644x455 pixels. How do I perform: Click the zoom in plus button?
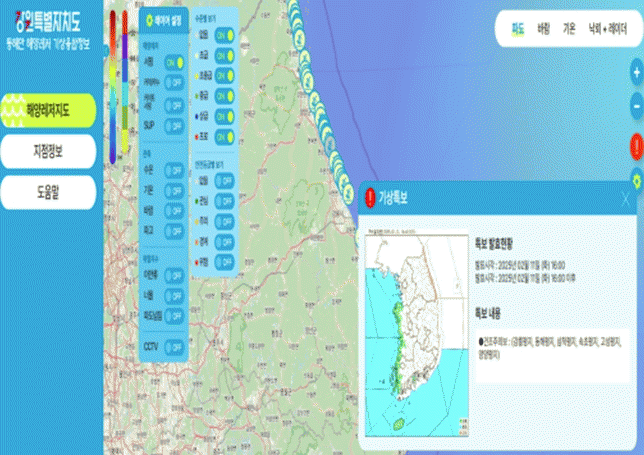(636, 72)
